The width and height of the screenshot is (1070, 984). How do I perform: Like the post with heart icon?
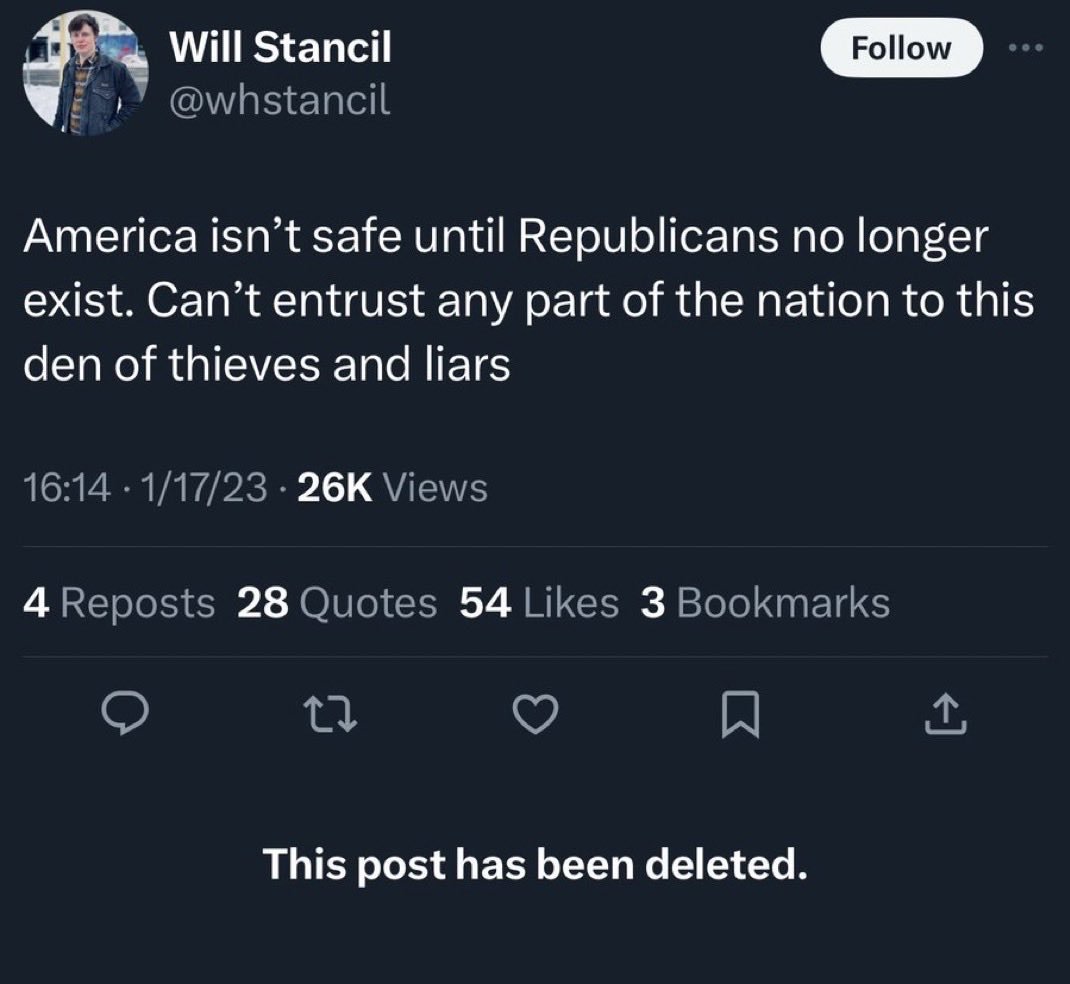coord(536,714)
